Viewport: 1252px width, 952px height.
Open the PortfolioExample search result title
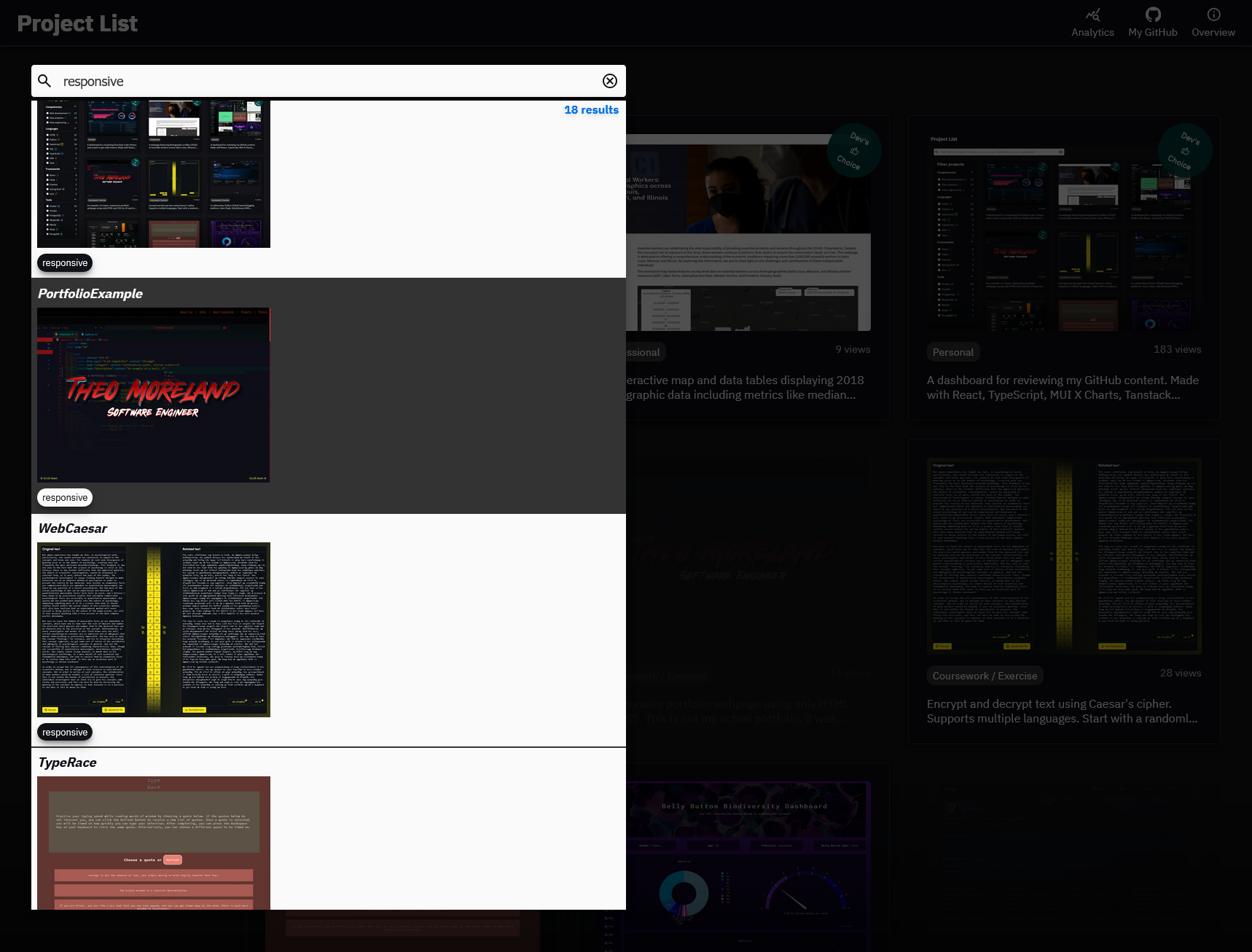(x=90, y=294)
